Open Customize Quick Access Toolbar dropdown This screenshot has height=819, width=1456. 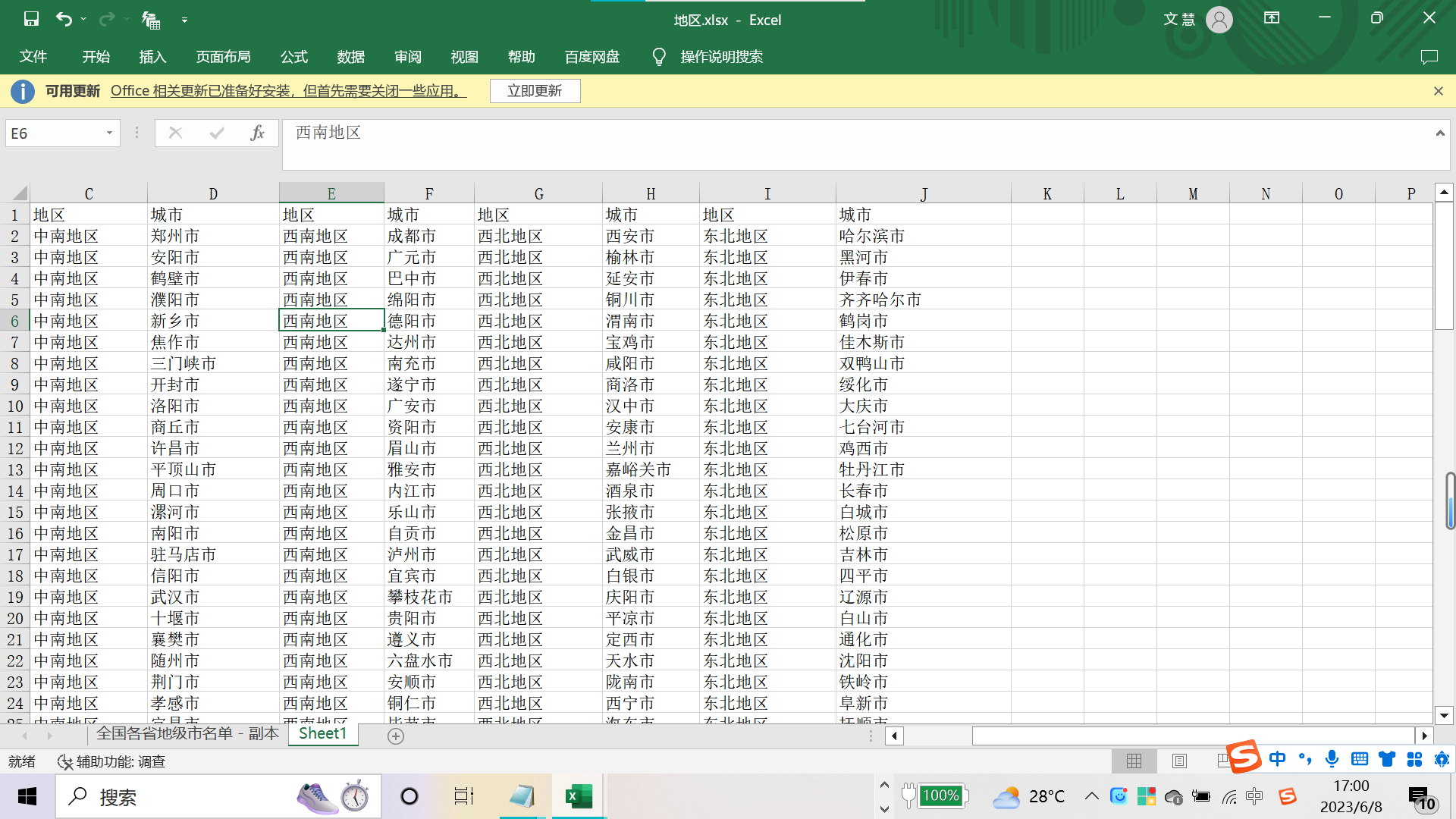point(184,20)
